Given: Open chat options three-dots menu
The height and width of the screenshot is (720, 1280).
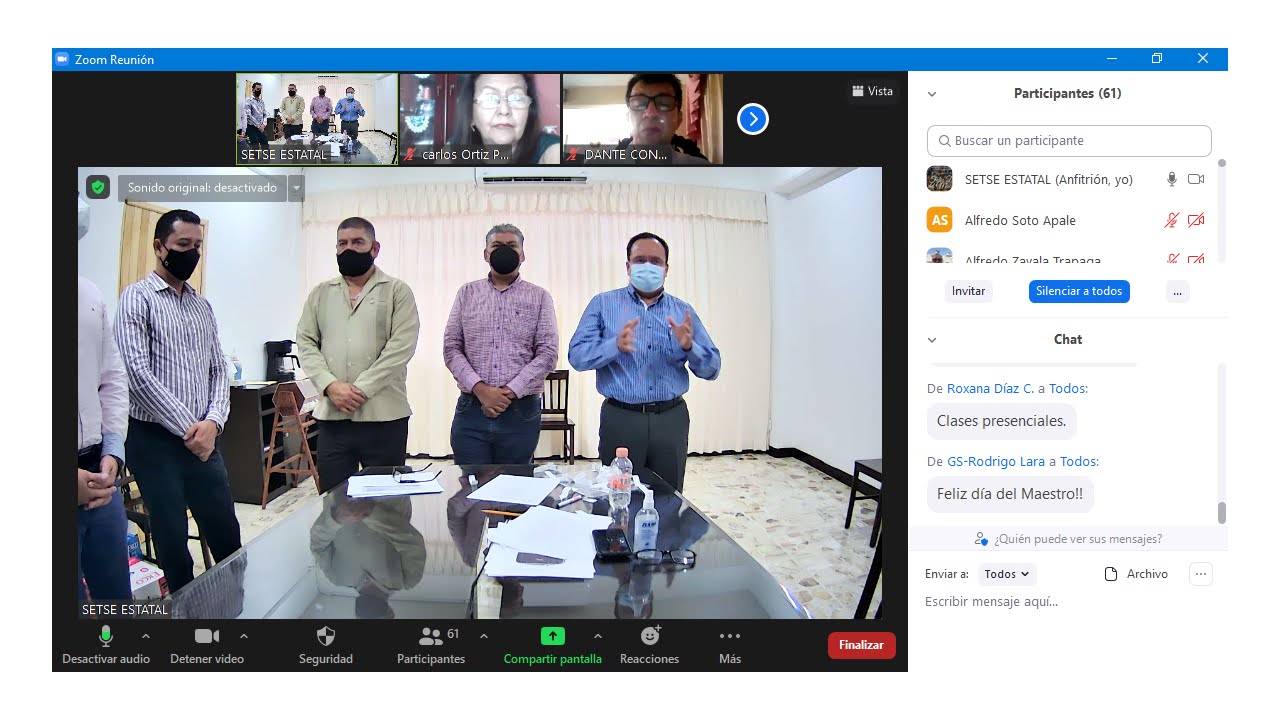Looking at the screenshot, I should [x=1201, y=574].
